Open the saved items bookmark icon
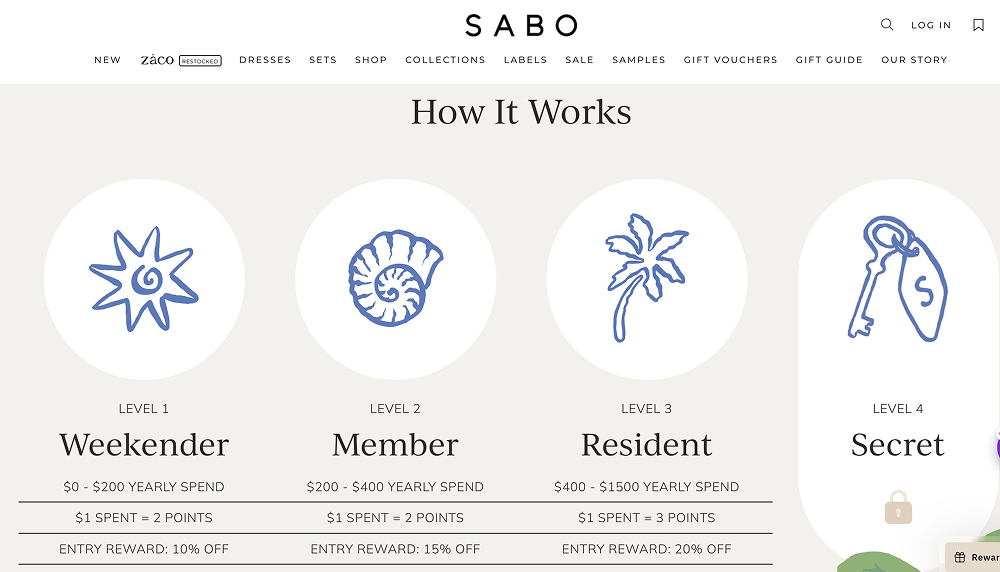Image resolution: width=1000 pixels, height=572 pixels. click(978, 25)
